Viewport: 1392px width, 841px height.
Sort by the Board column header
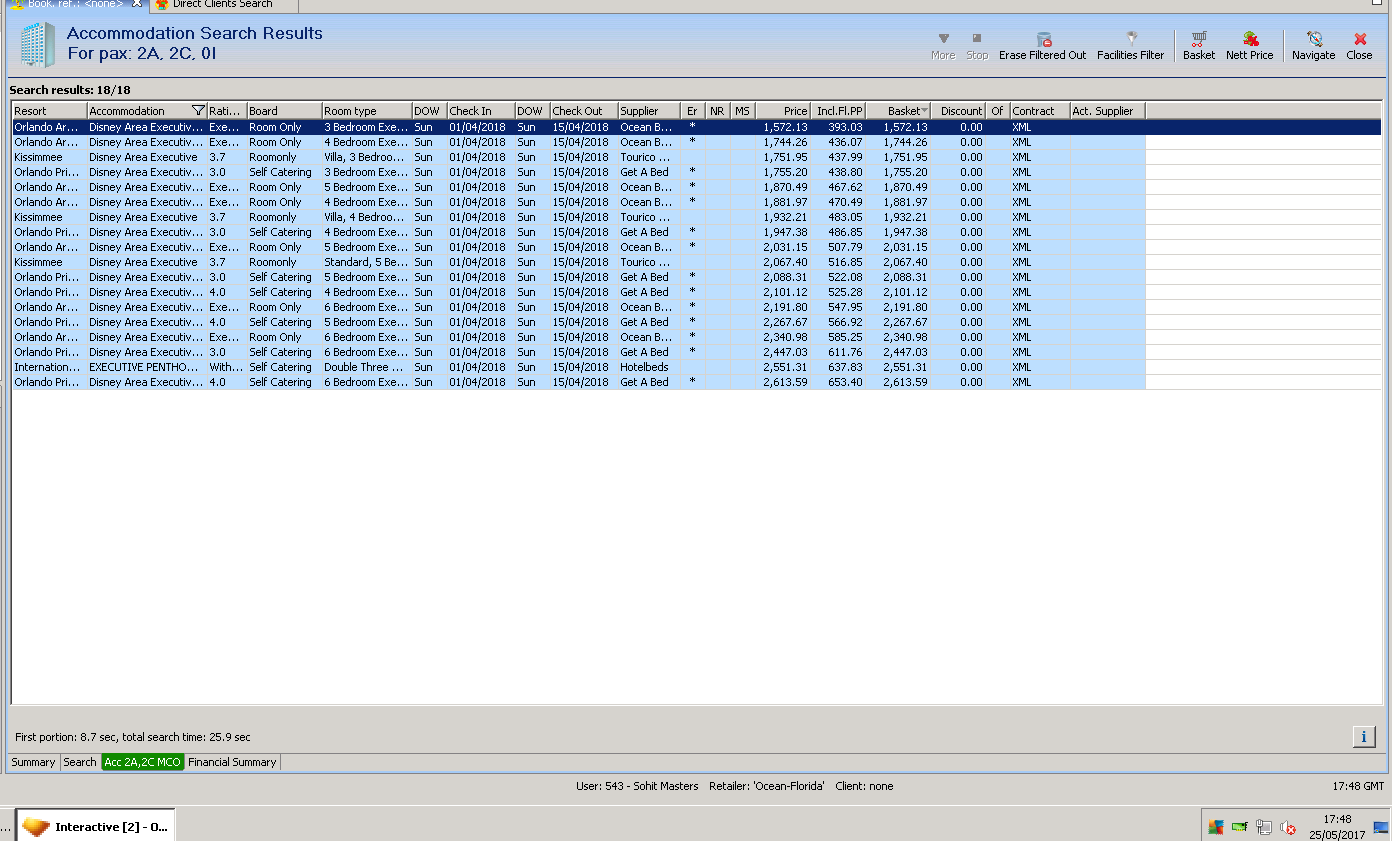point(284,111)
